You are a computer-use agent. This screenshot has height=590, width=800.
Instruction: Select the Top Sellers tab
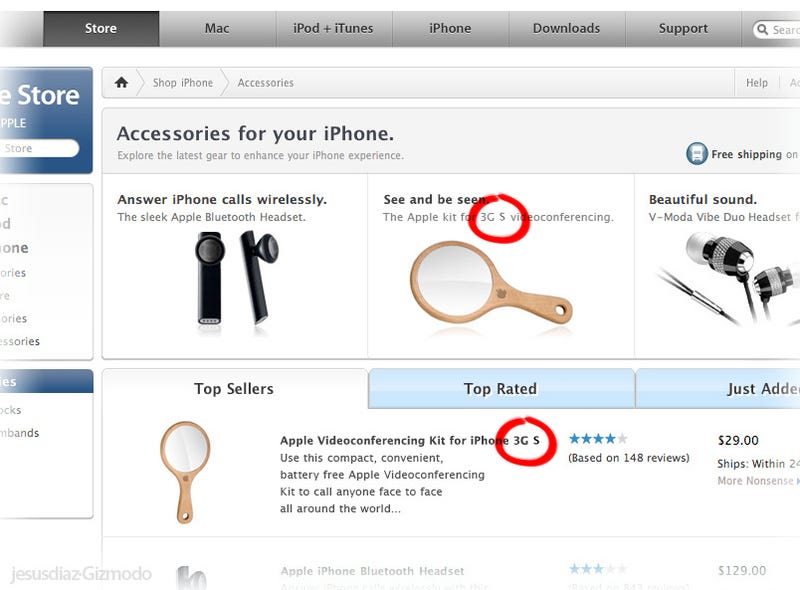(x=234, y=388)
